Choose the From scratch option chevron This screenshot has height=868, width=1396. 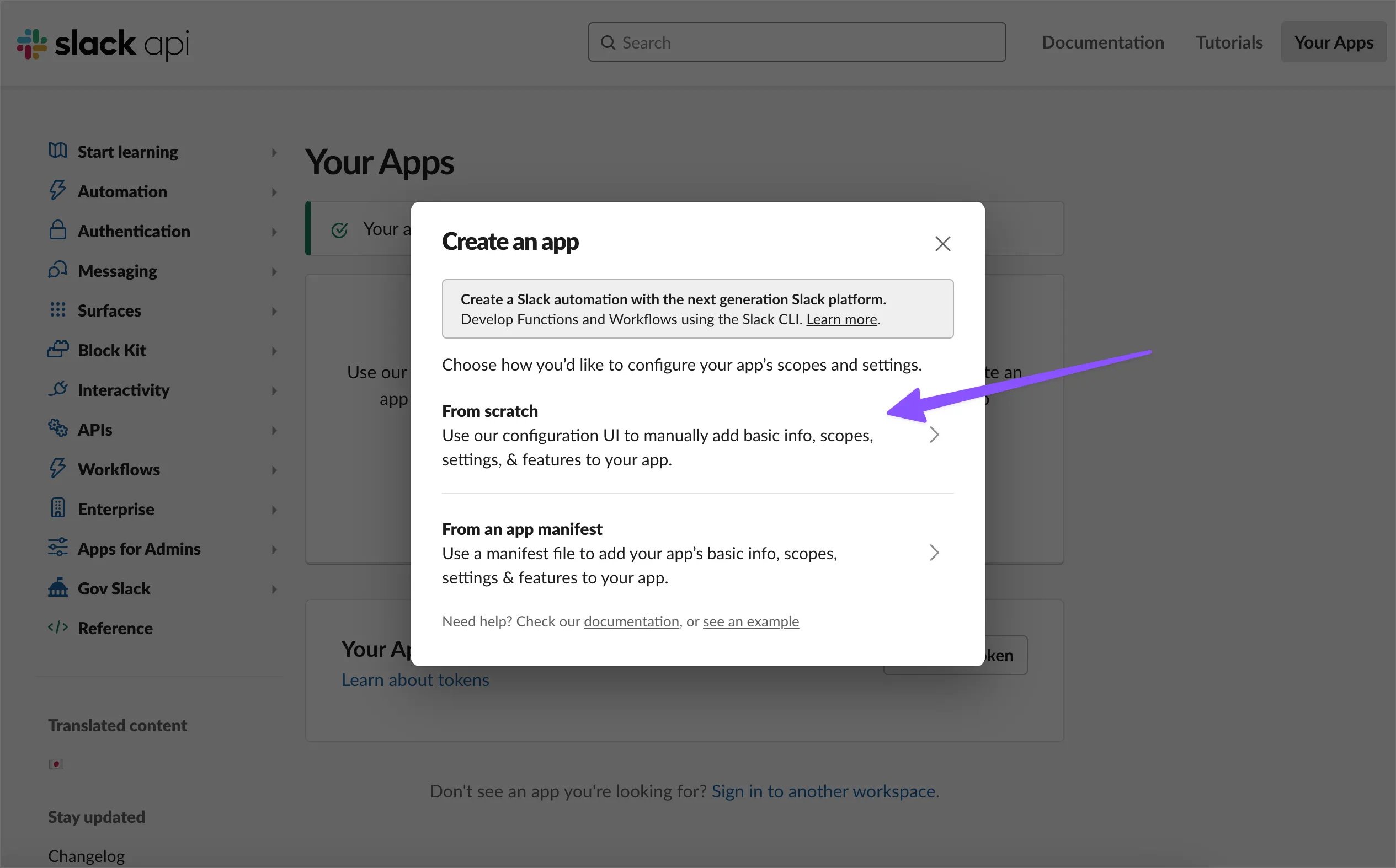pos(934,435)
